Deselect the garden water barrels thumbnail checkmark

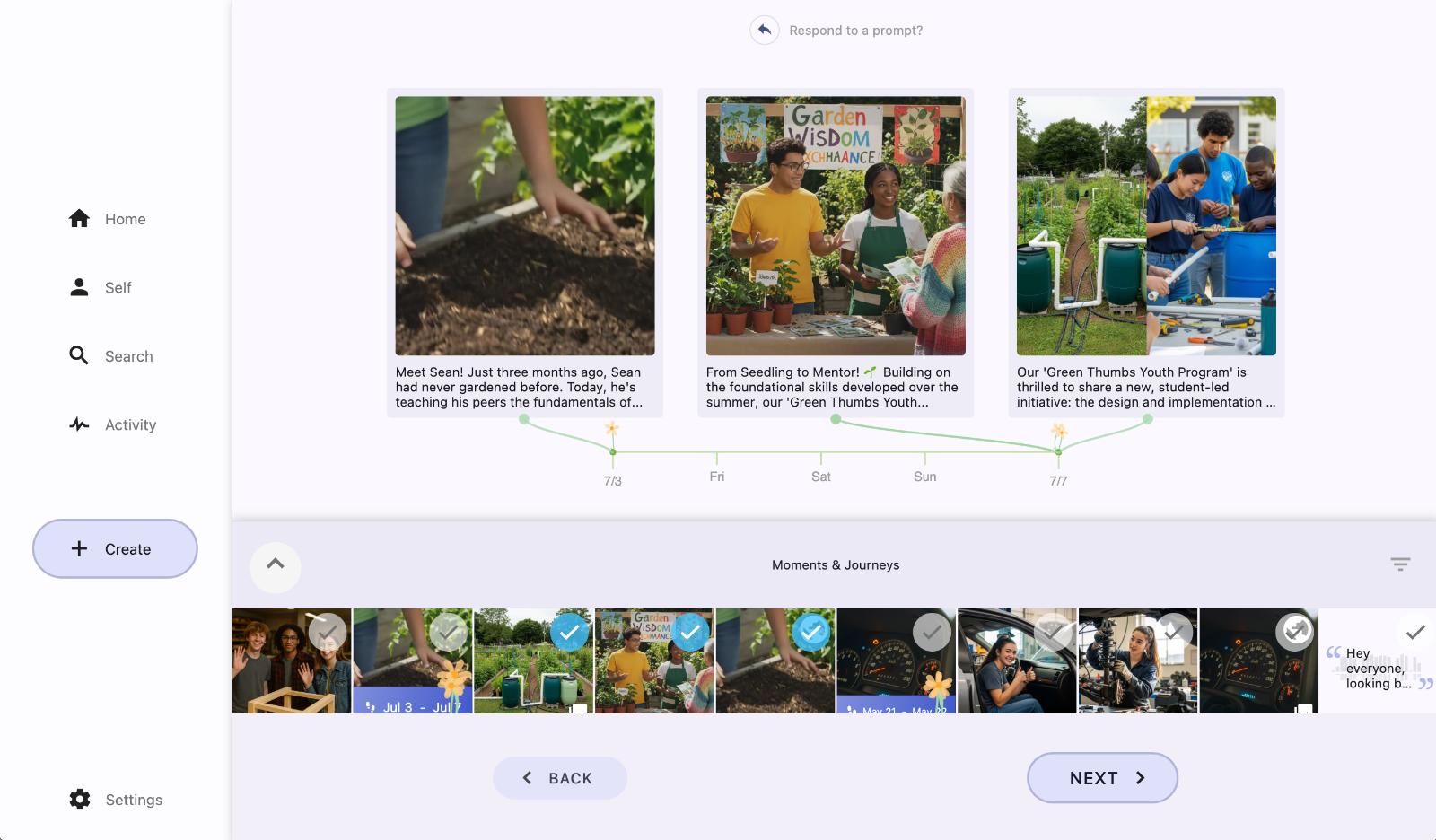(569, 633)
